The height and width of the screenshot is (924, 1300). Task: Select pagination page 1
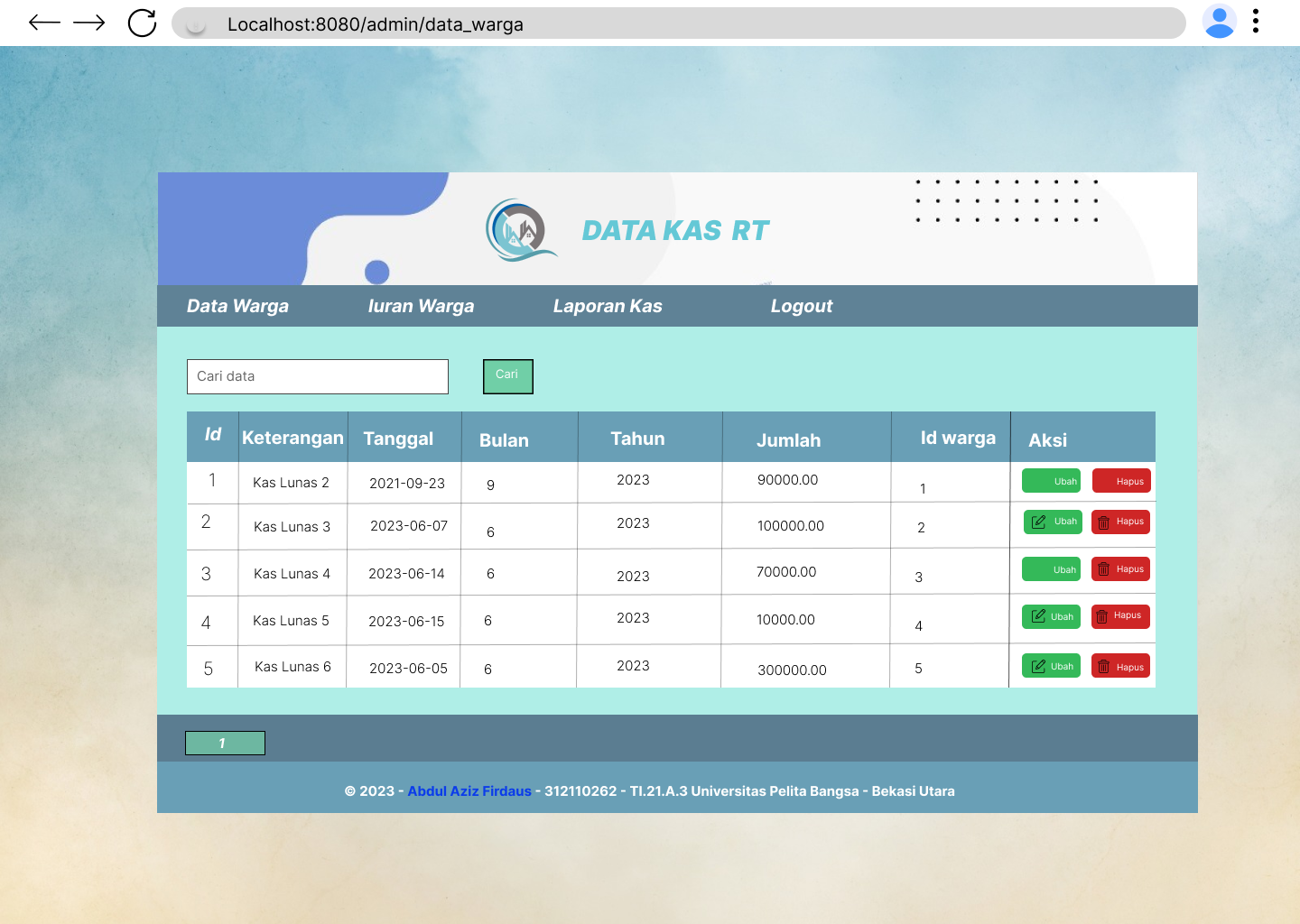click(x=224, y=743)
